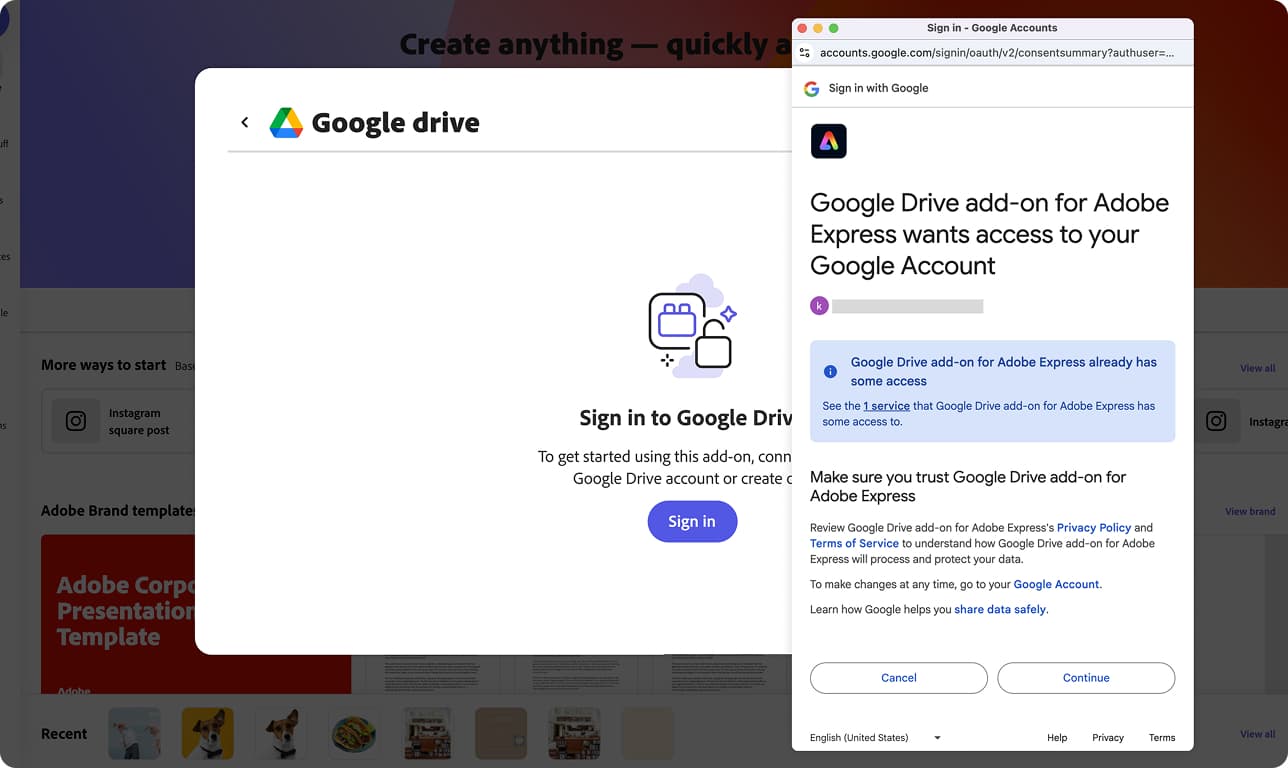Close the Google sign-in popup window
Screen dimensions: 1288x768
coord(802,28)
